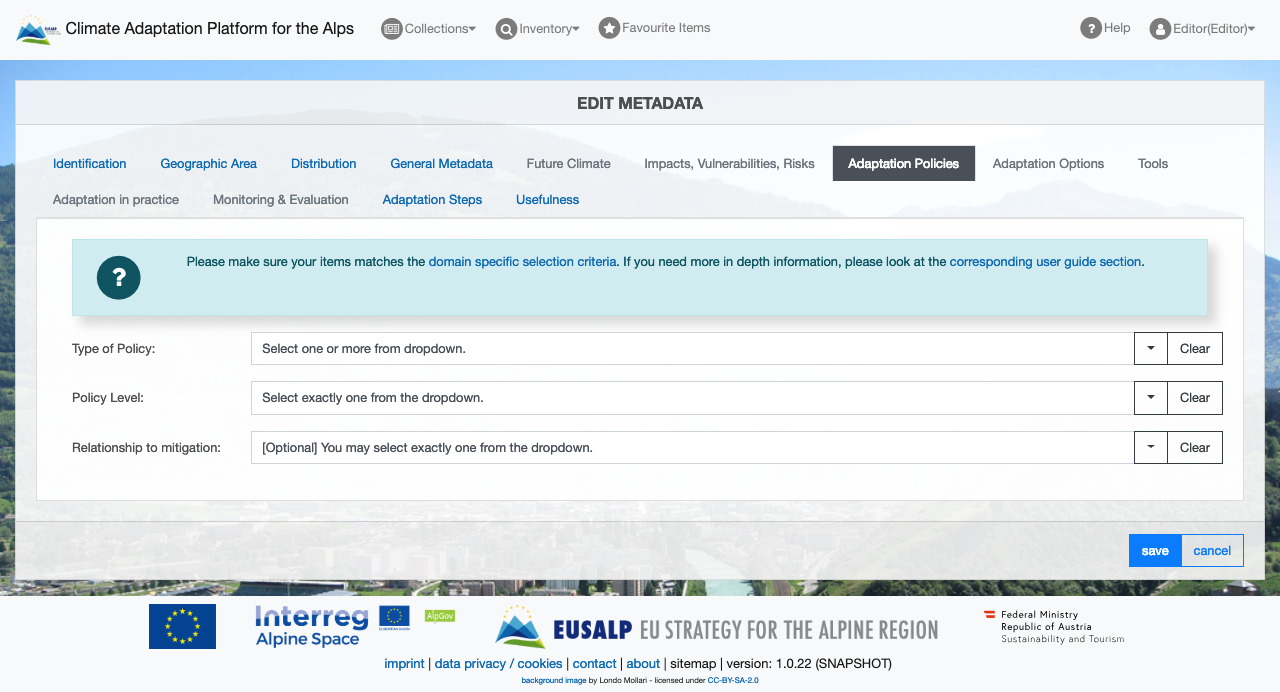Click the Policy Level selection field
The image size is (1280, 692).
[x=690, y=397]
